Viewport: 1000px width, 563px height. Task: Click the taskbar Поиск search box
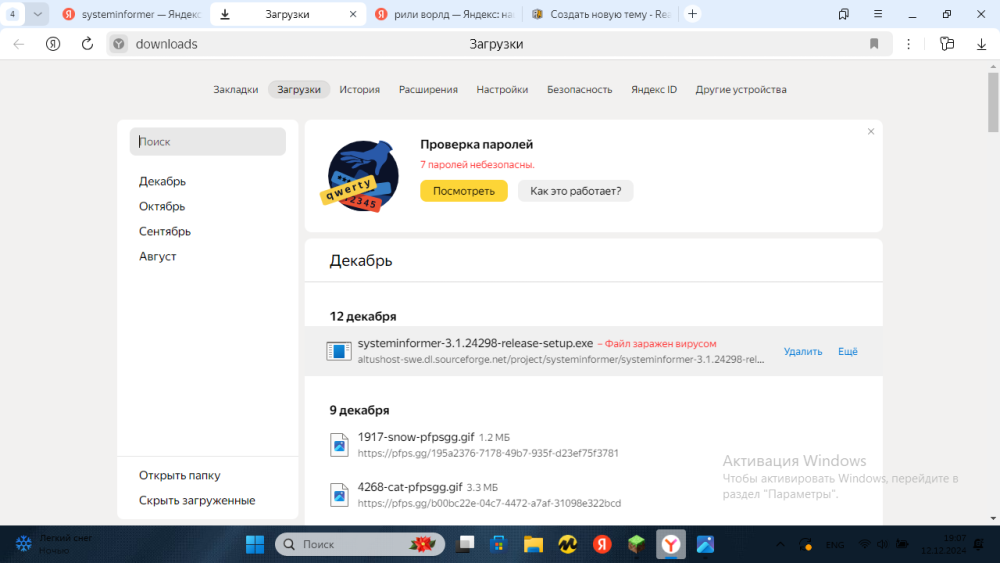click(x=360, y=545)
